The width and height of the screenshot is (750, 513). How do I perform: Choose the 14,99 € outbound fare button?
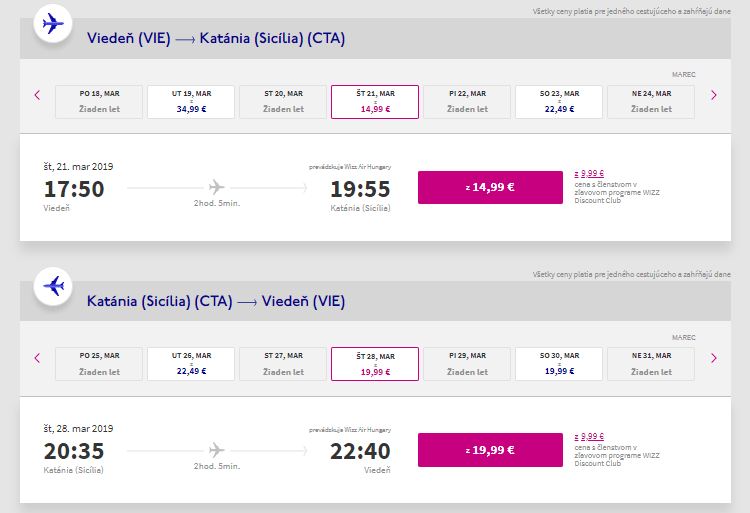tap(490, 187)
